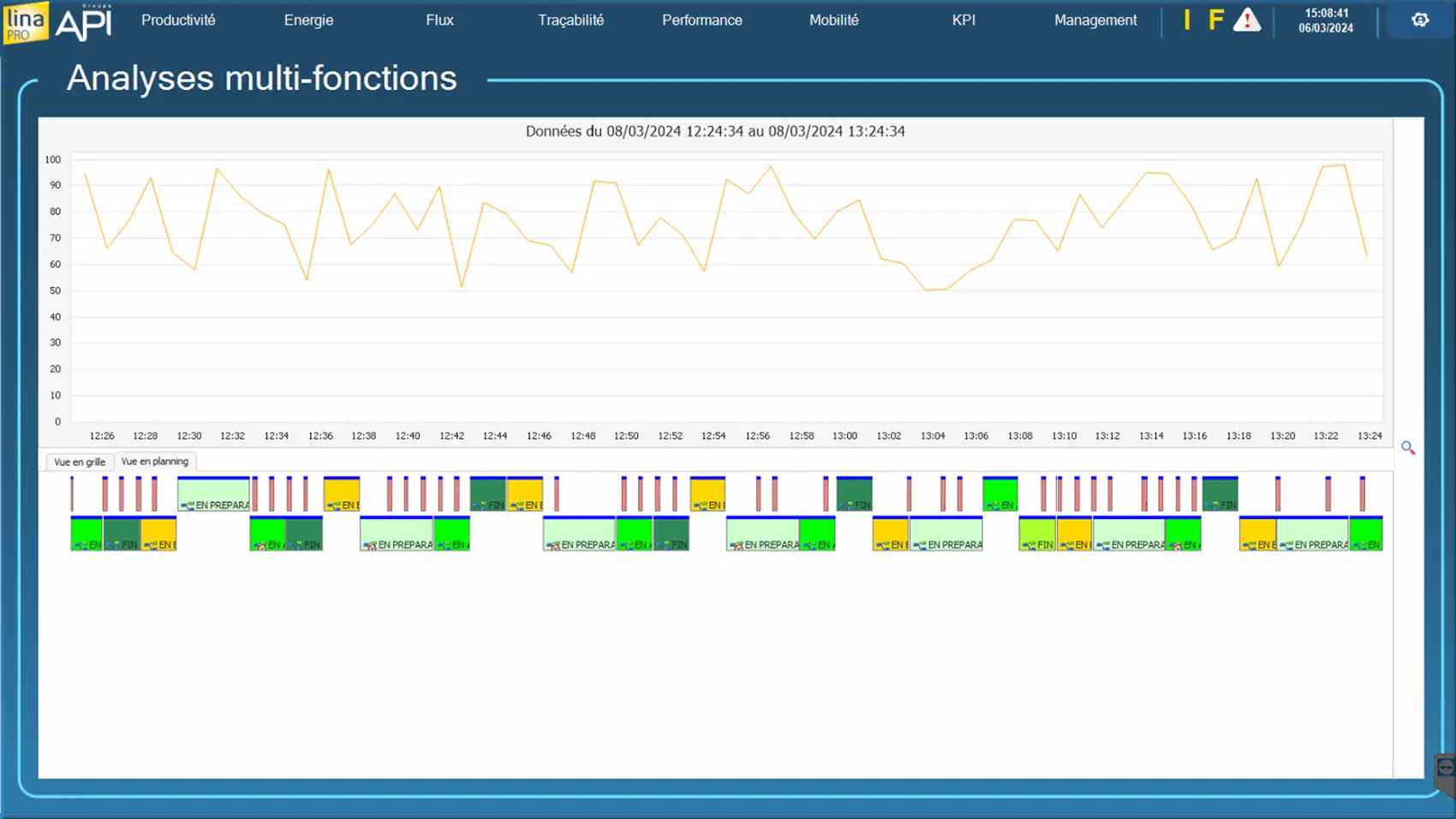Click the red warning triangle alert icon

pyautogui.click(x=1247, y=20)
